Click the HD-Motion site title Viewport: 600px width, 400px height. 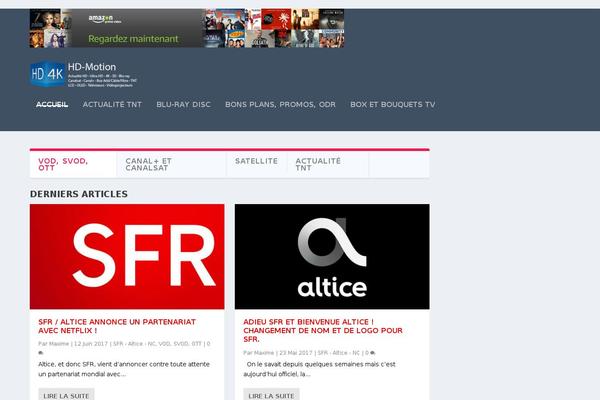coord(92,67)
